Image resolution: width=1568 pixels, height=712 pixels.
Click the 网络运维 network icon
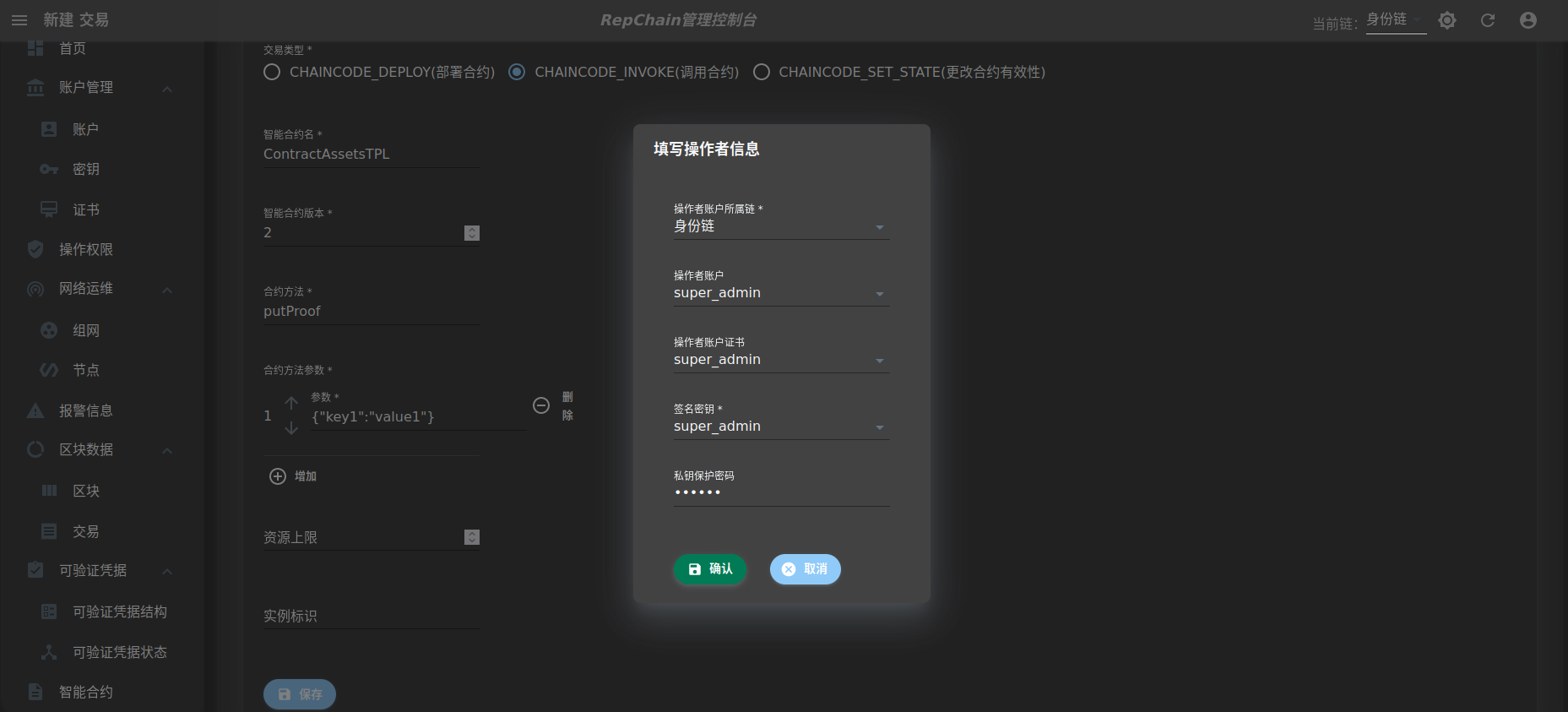(x=35, y=289)
